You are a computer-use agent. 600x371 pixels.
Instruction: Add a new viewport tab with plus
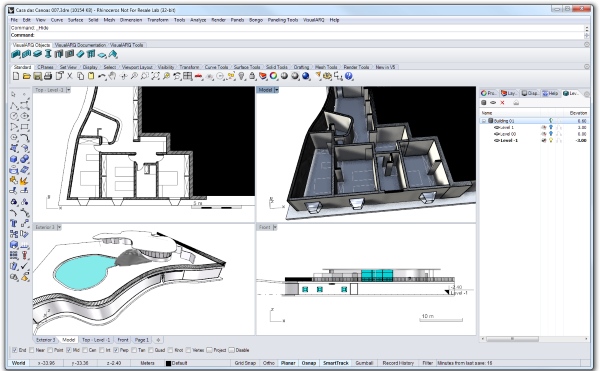[158, 340]
